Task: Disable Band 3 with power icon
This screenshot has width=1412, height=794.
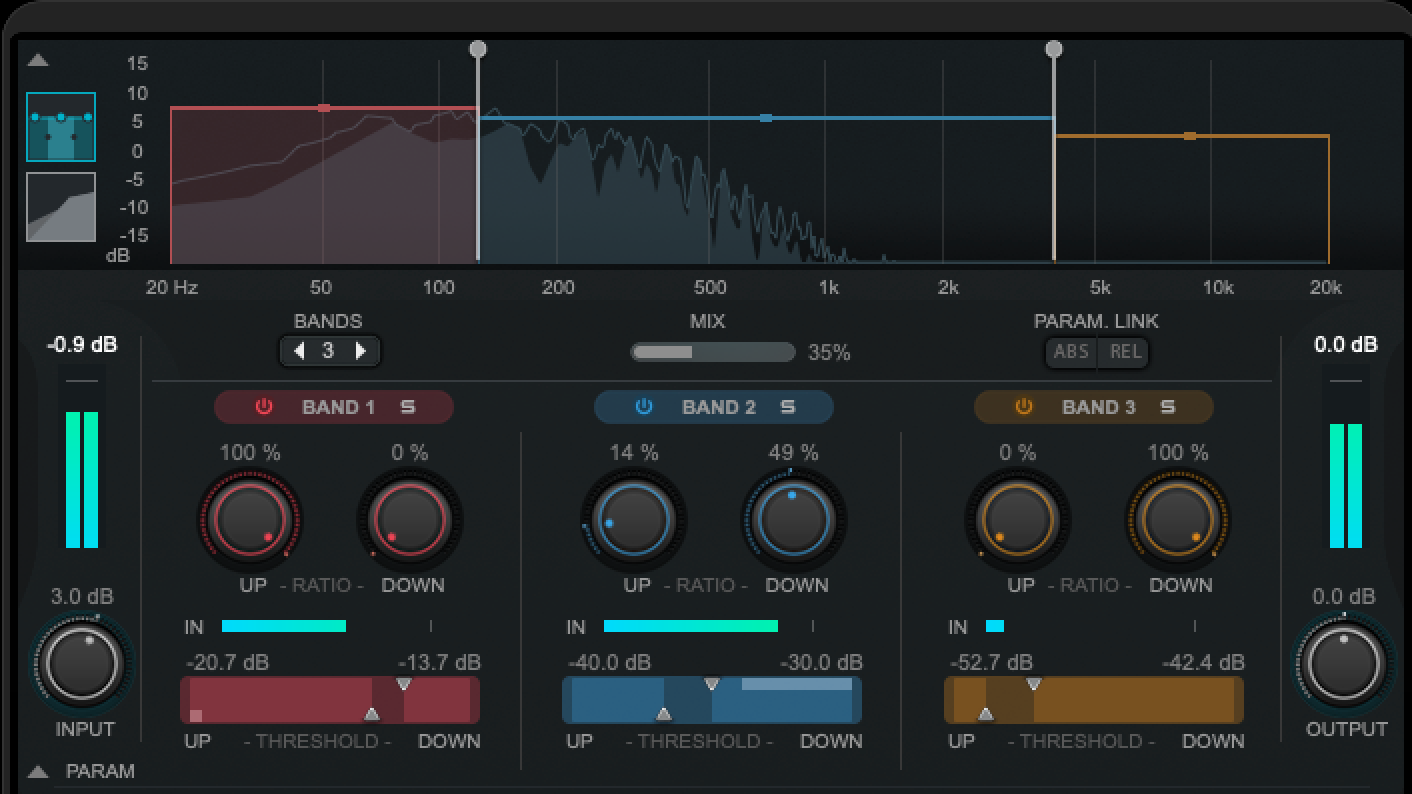Action: pyautogui.click(x=1024, y=407)
